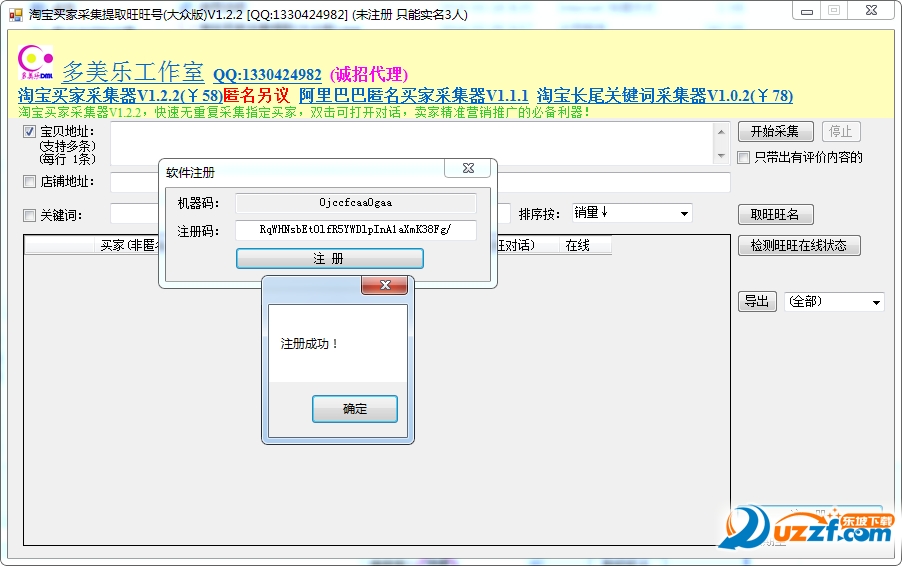Click the 注册码 input field
Viewport: 902px width, 566px height.
click(356, 230)
